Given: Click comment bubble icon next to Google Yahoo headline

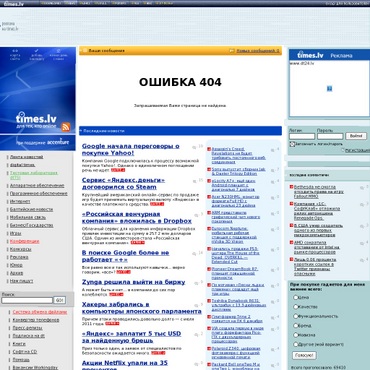Looking at the screenshot, I should [x=195, y=147].
